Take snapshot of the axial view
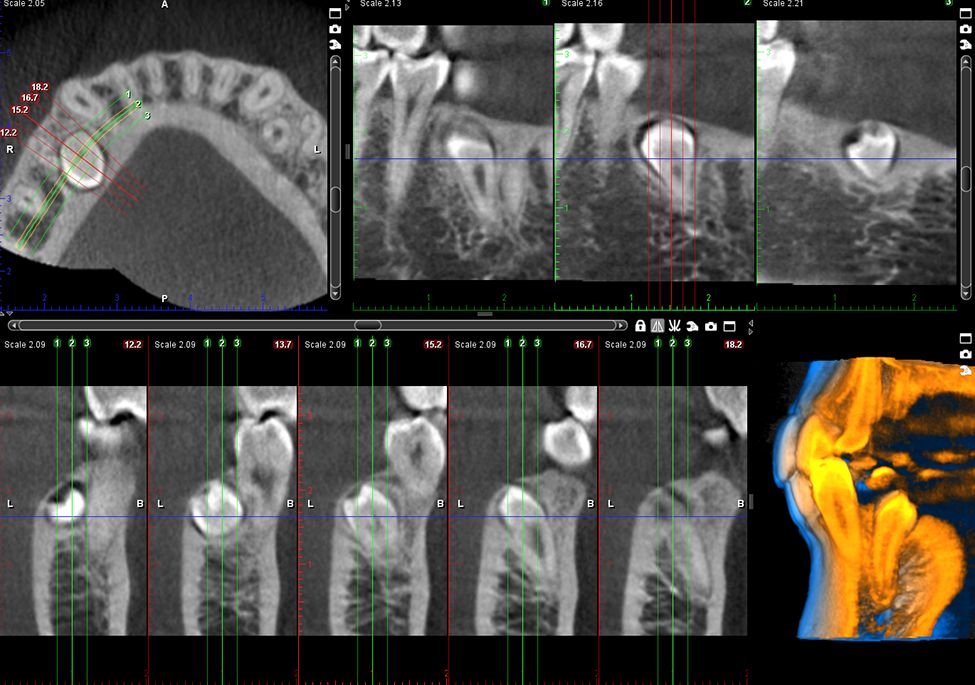The width and height of the screenshot is (975, 685). click(335, 29)
